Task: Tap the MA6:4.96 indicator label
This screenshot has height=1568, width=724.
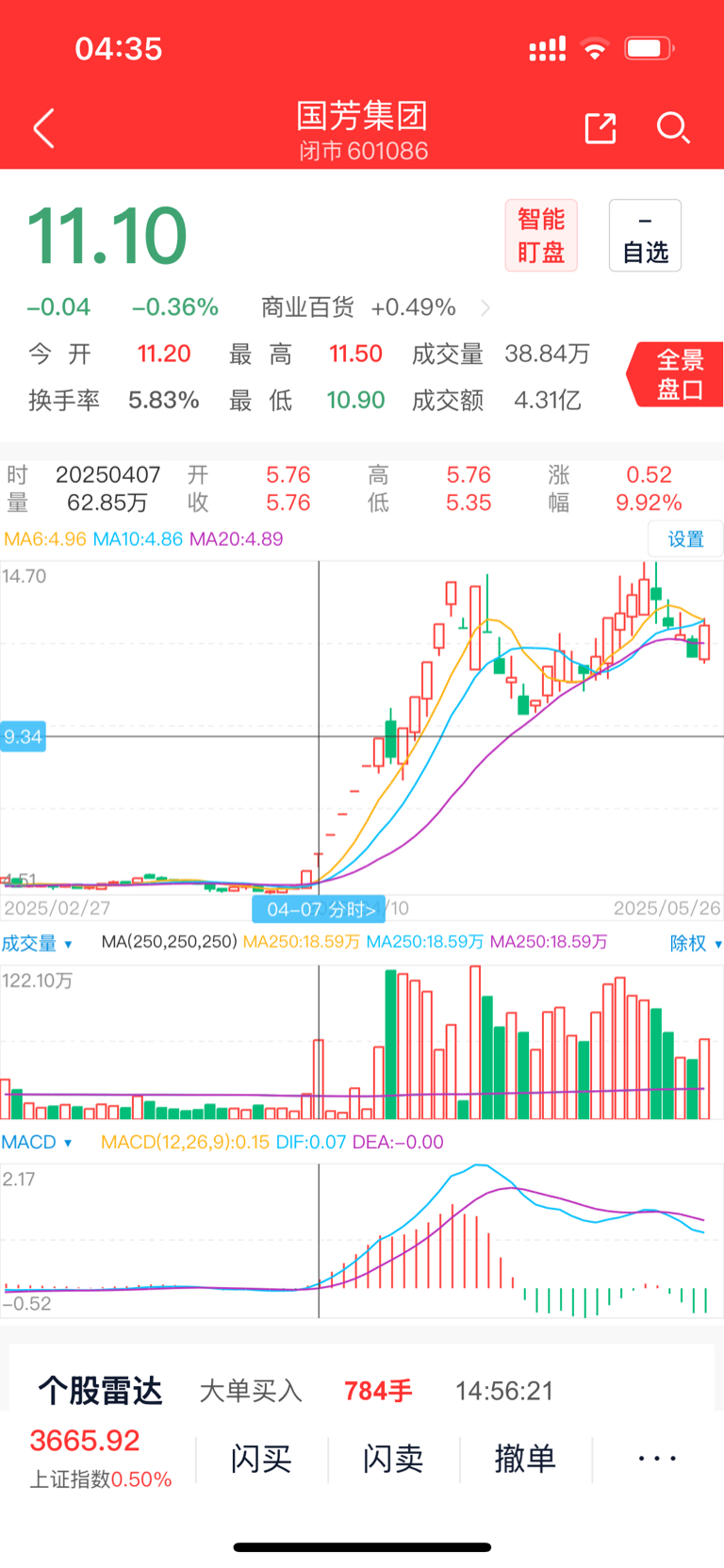Action: (45, 539)
